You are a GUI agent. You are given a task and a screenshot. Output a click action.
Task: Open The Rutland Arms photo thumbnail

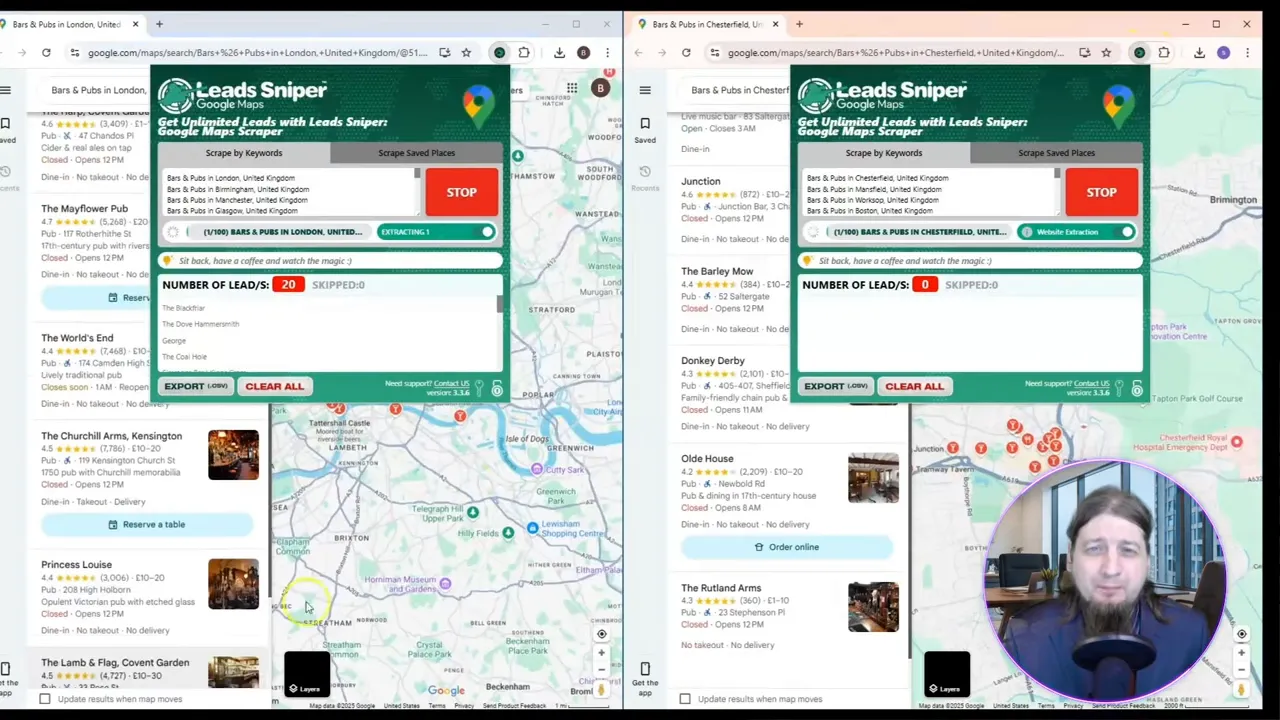point(873,607)
